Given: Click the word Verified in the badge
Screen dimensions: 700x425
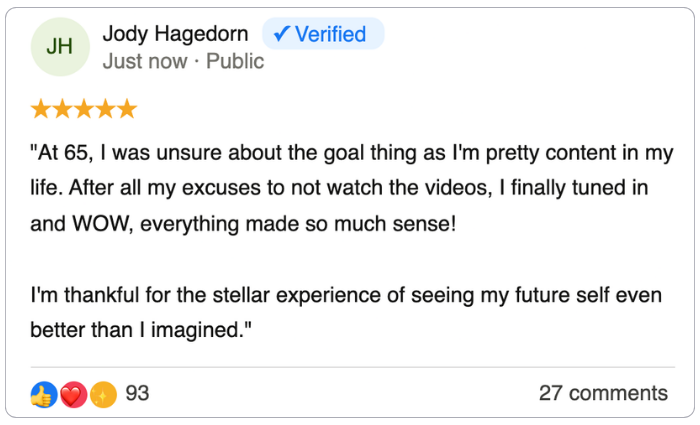Looking at the screenshot, I should click(332, 34).
